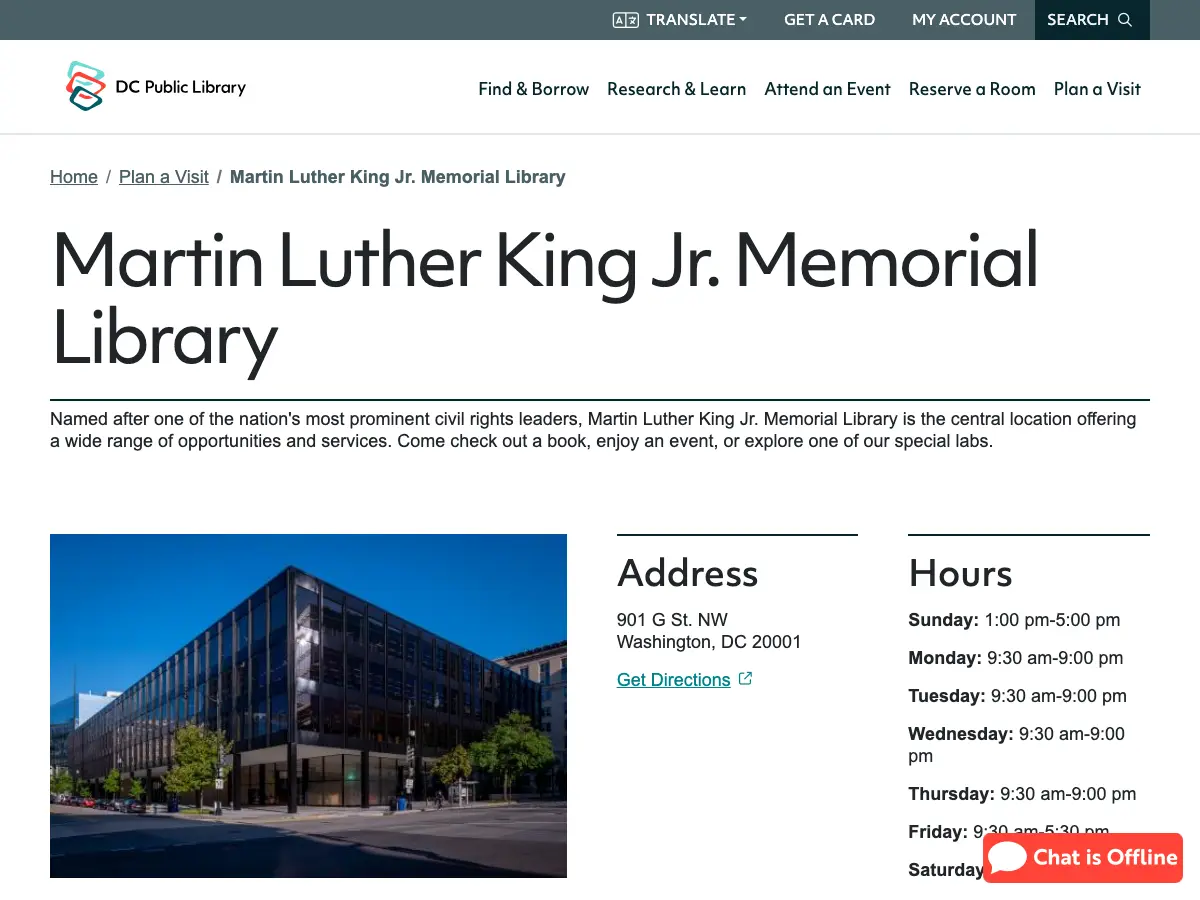This screenshot has width=1200, height=900.
Task: Click the DC Public Library wordmark text
Action: click(x=181, y=87)
